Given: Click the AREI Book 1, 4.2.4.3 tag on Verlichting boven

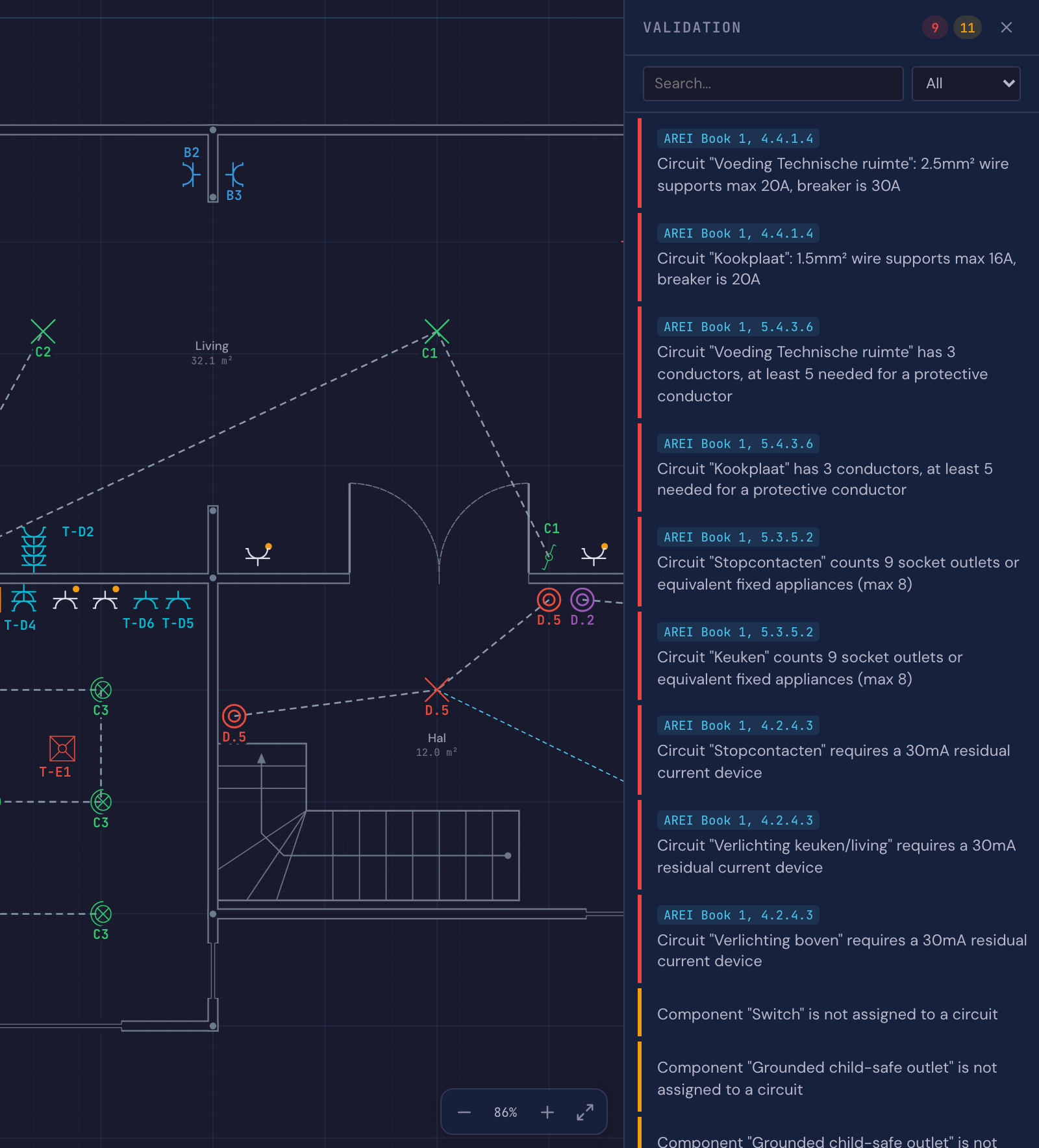Looking at the screenshot, I should point(738,915).
